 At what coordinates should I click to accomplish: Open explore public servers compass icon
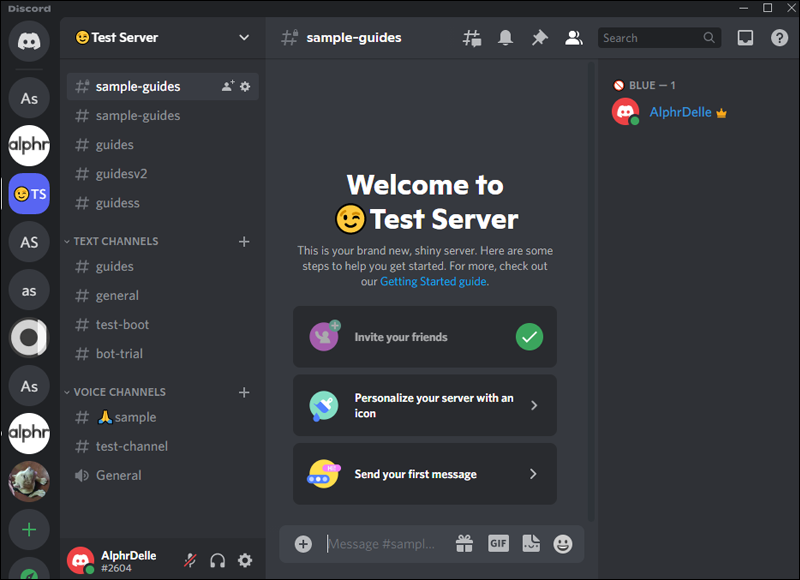29,570
